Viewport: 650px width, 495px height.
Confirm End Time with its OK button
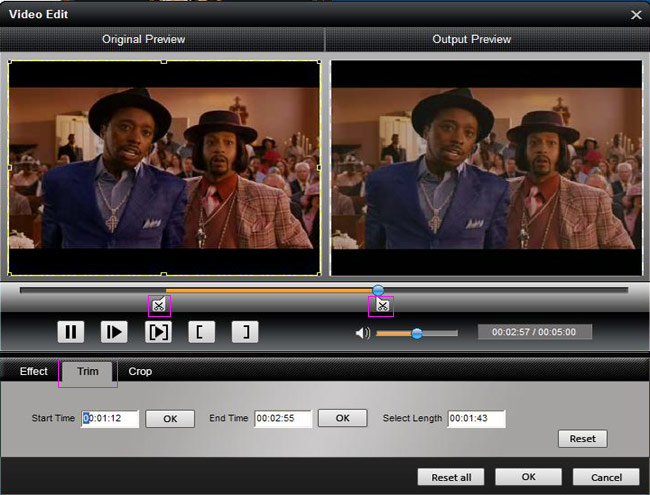(x=343, y=418)
